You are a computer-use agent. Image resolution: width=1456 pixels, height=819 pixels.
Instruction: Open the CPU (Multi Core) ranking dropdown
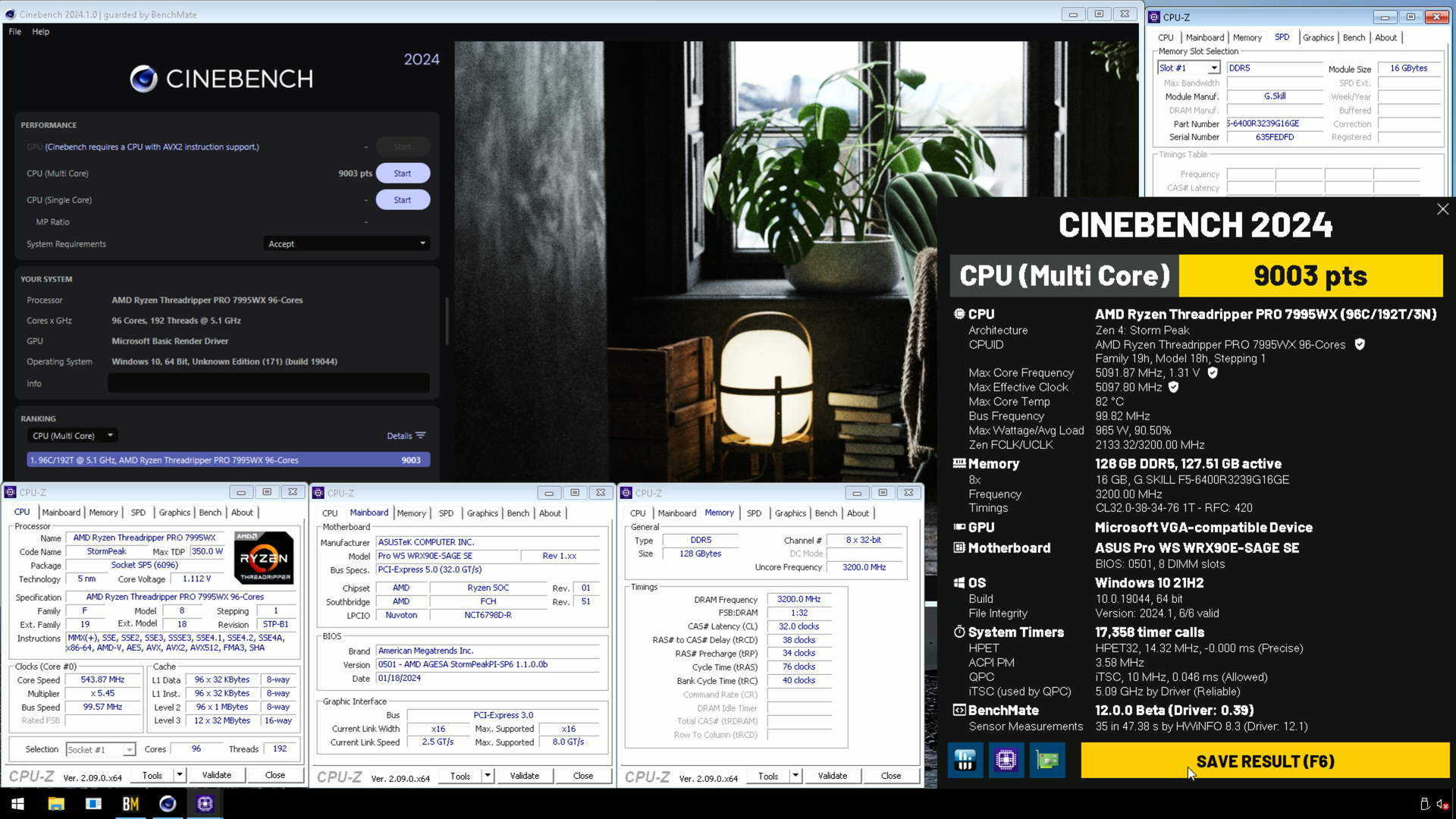(x=72, y=436)
